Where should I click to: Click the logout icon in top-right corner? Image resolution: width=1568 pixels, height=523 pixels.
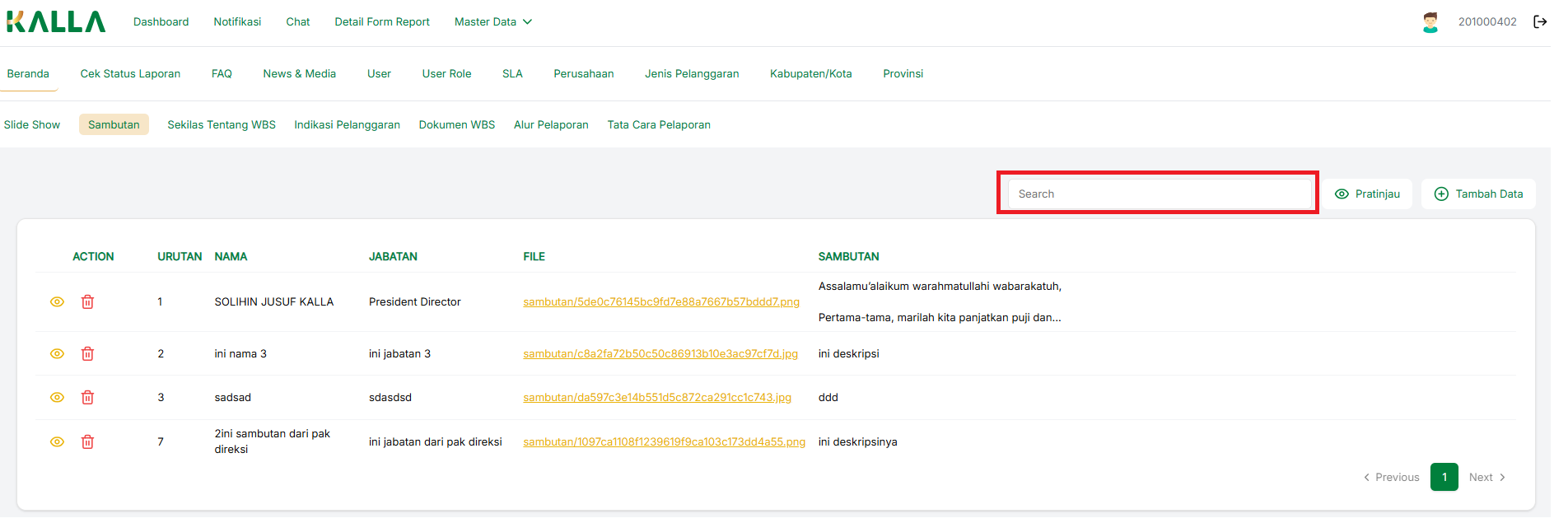click(x=1539, y=22)
